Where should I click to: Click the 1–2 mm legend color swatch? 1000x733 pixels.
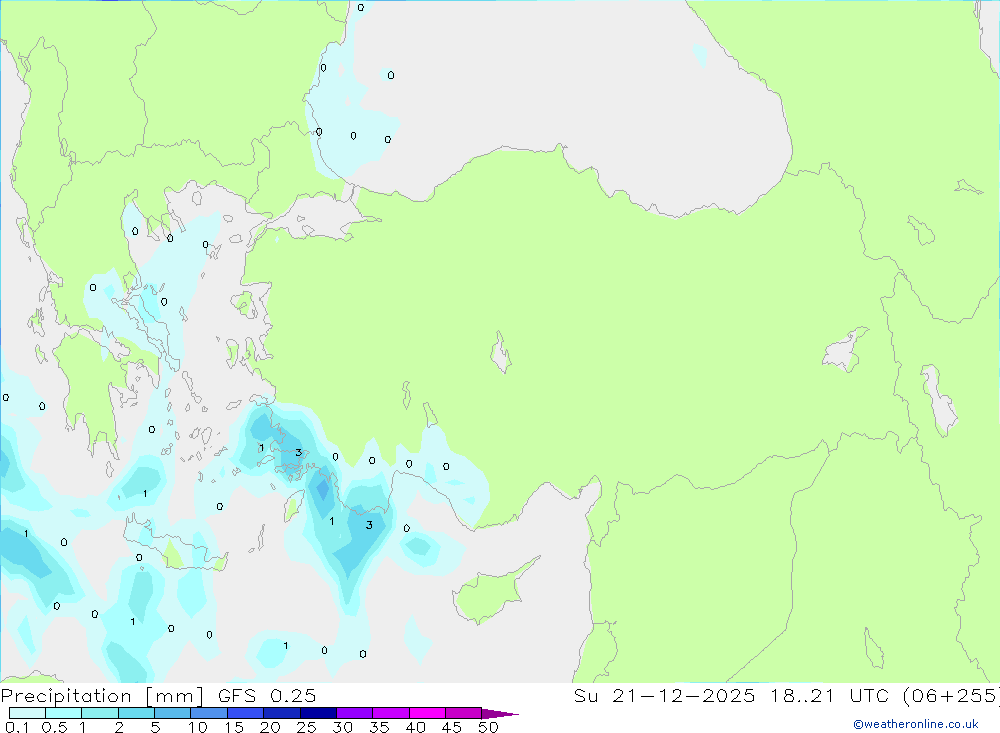(100, 713)
